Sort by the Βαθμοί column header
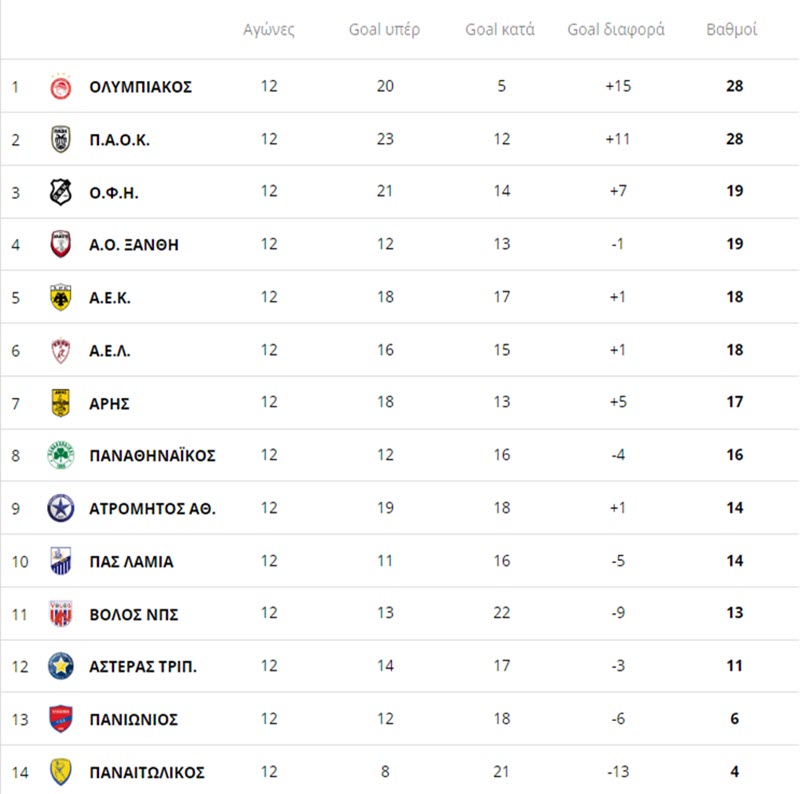This screenshot has height=794, width=800. pyautogui.click(x=732, y=30)
